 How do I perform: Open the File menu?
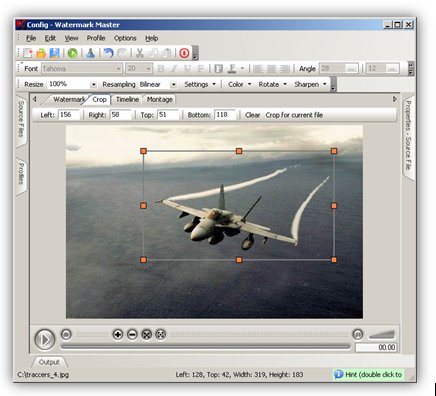pyautogui.click(x=31, y=38)
